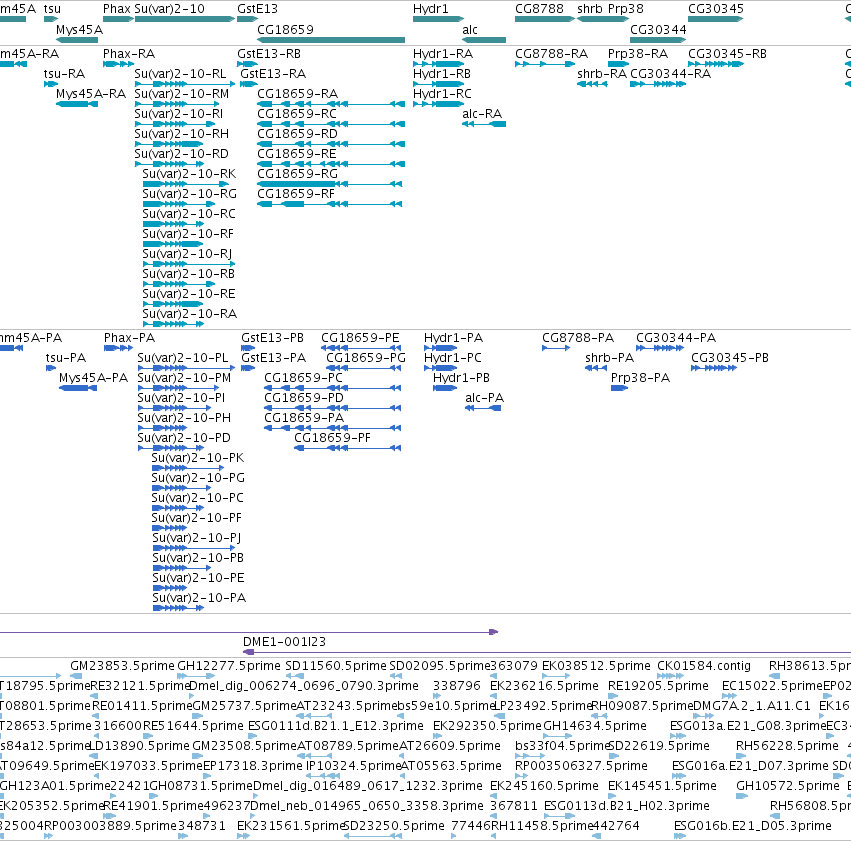851x841 pixels.
Task: Open the Phax gene label
Action: (x=117, y=9)
